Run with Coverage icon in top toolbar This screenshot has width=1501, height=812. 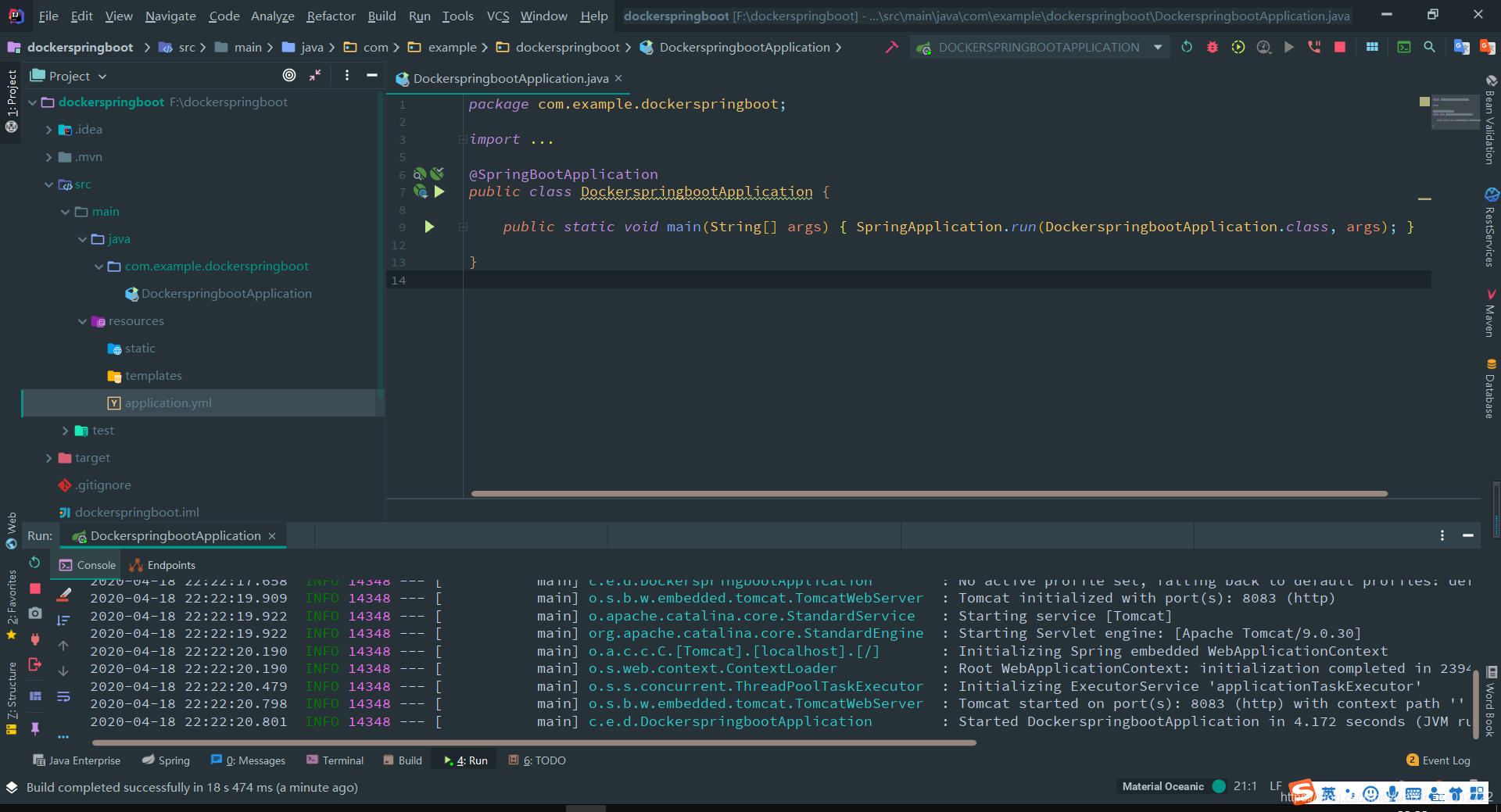[x=1238, y=47]
